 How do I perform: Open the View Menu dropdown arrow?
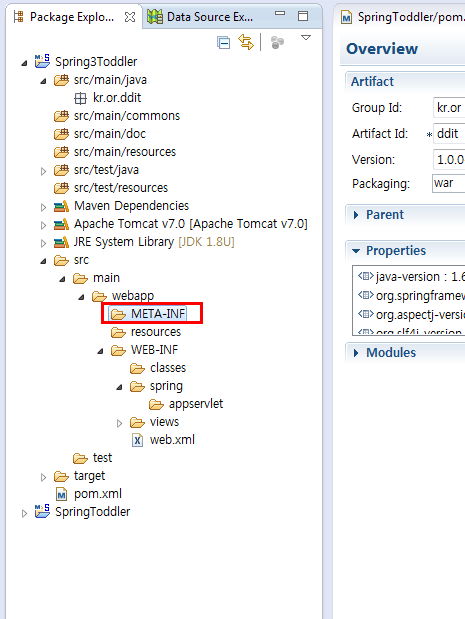coord(306,38)
